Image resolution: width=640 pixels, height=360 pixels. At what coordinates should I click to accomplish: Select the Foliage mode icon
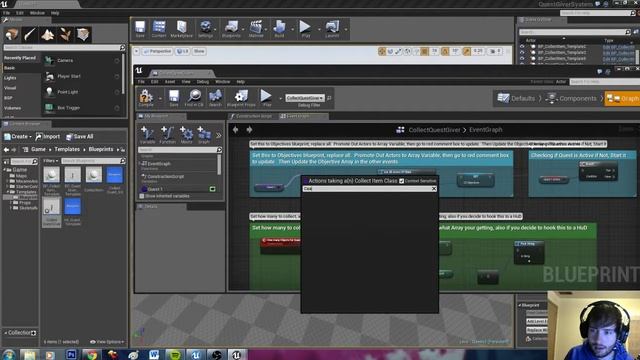[65, 35]
